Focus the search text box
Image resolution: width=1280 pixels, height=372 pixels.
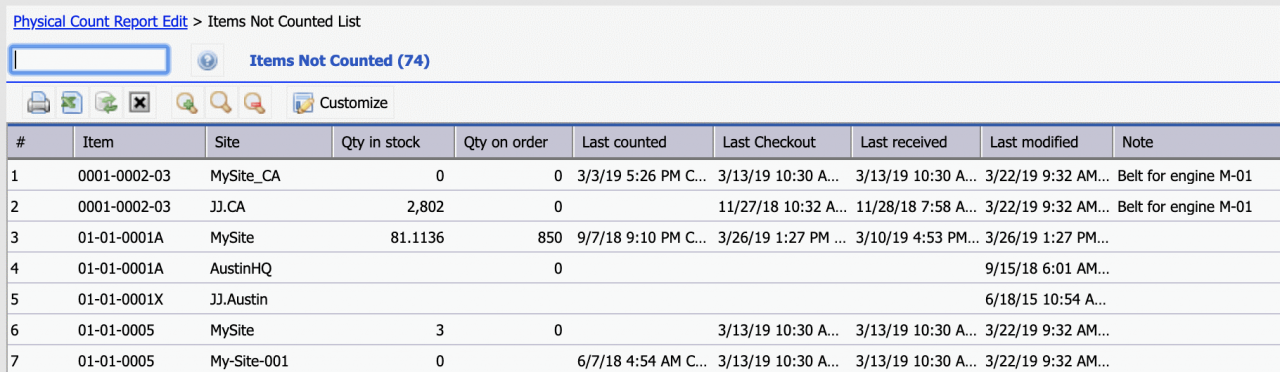coord(89,60)
